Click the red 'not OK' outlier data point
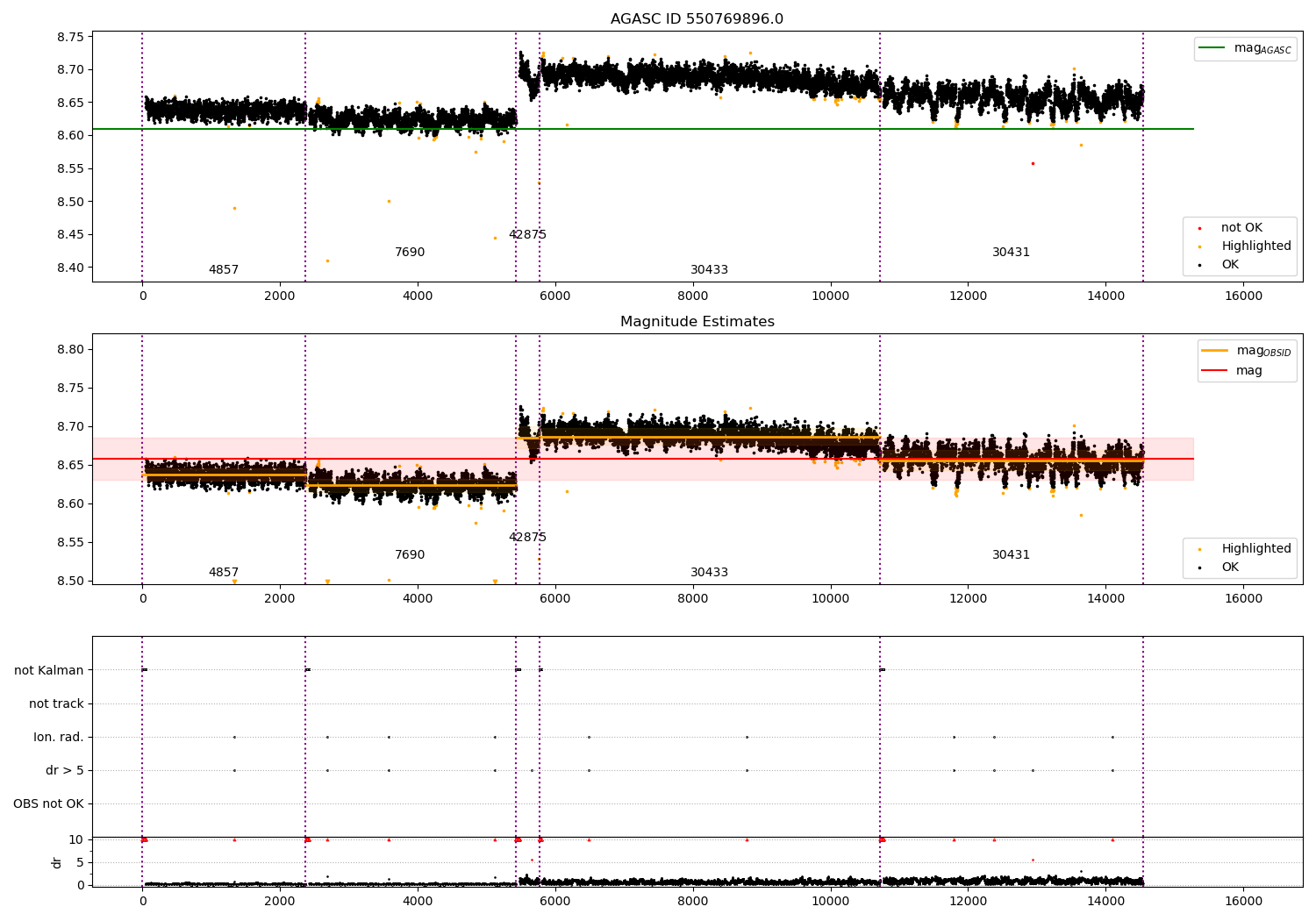 1033,163
